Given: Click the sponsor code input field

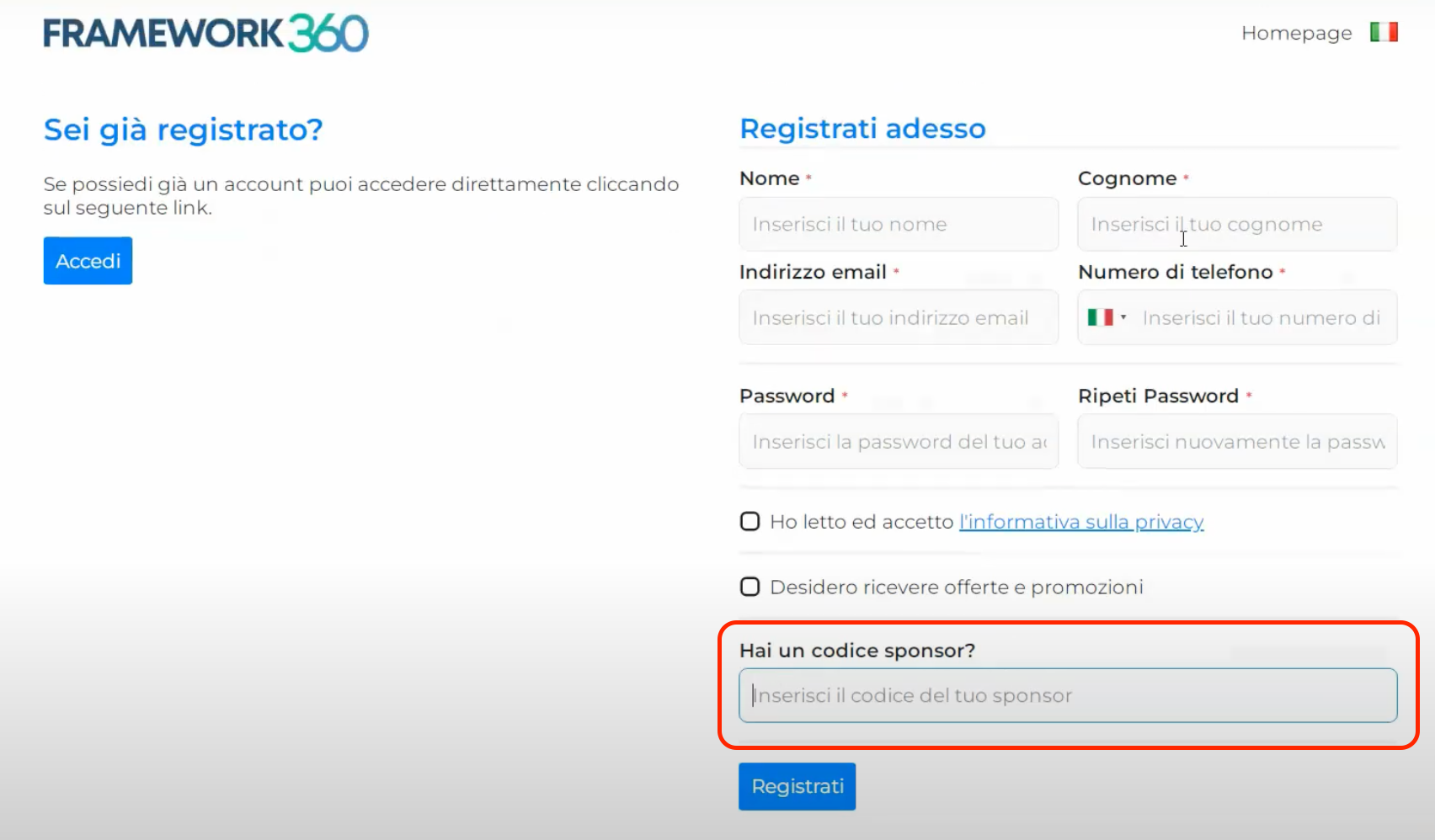Looking at the screenshot, I should click(1068, 695).
